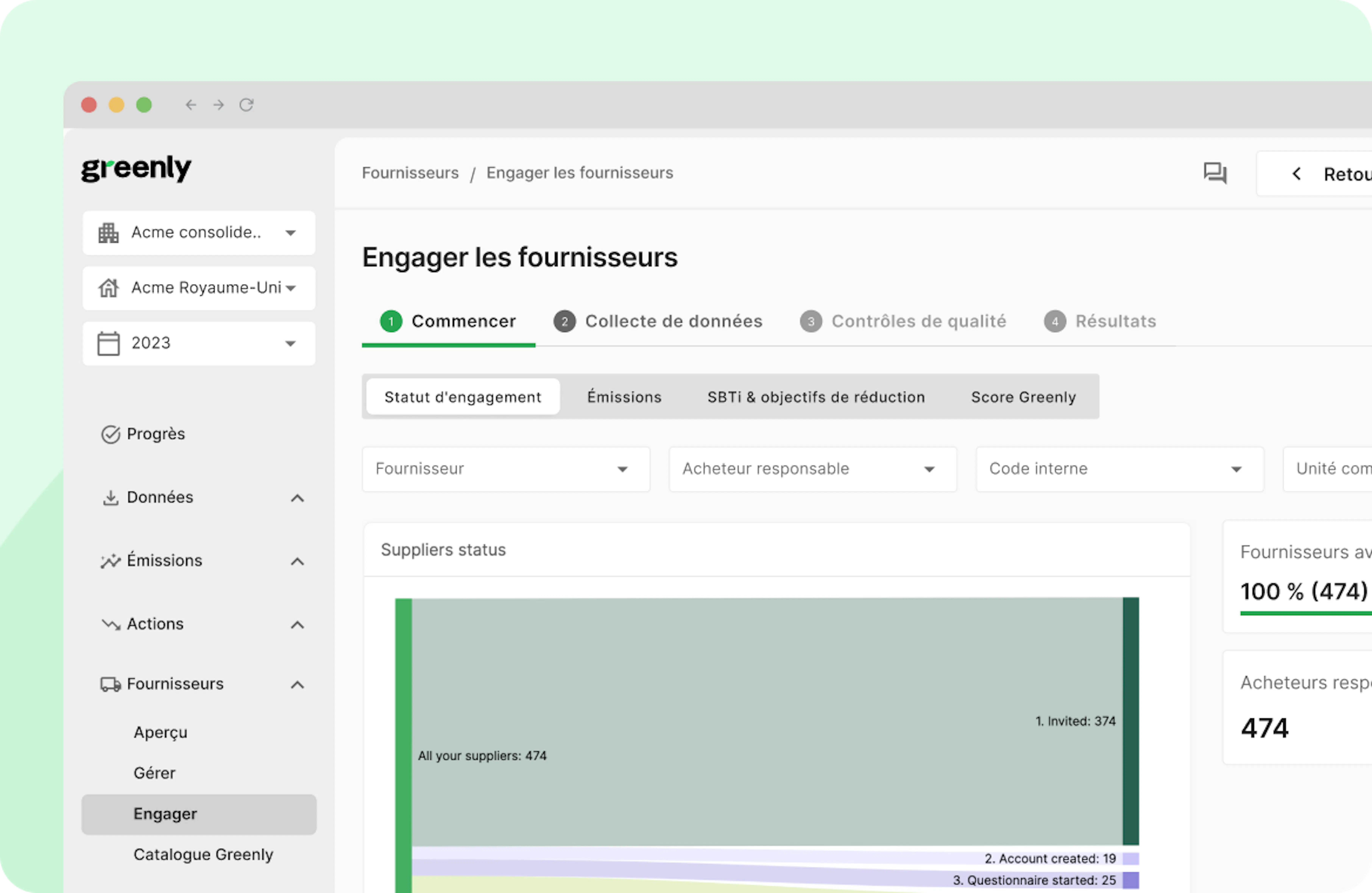Open Catalogue Greenly sidebar link
The image size is (1372, 893).
(x=203, y=854)
